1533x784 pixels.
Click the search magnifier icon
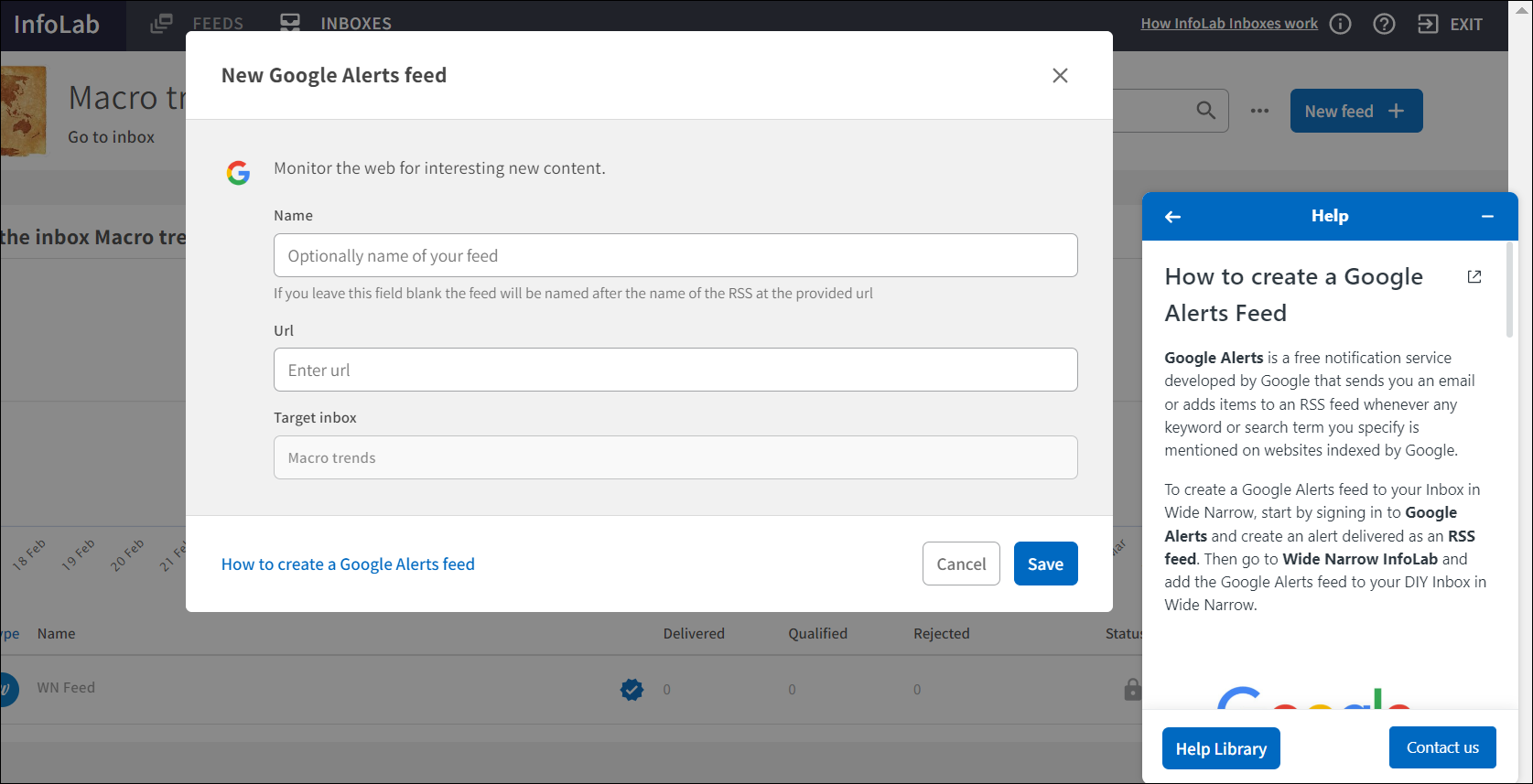pyautogui.click(x=1206, y=111)
